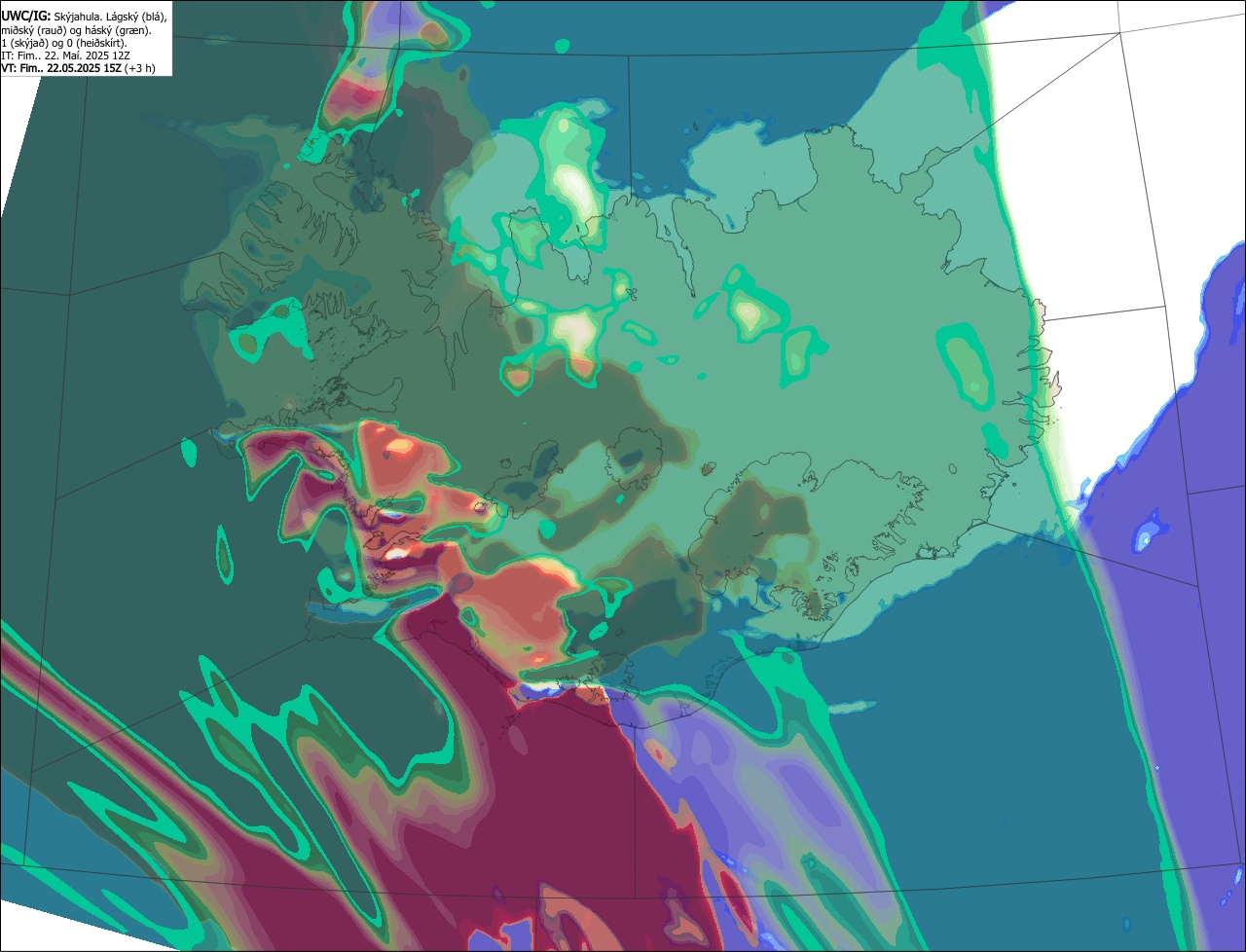The width and height of the screenshot is (1246, 952).
Task: Click the 'Lágský (blá)' legend text
Action: tap(136, 18)
